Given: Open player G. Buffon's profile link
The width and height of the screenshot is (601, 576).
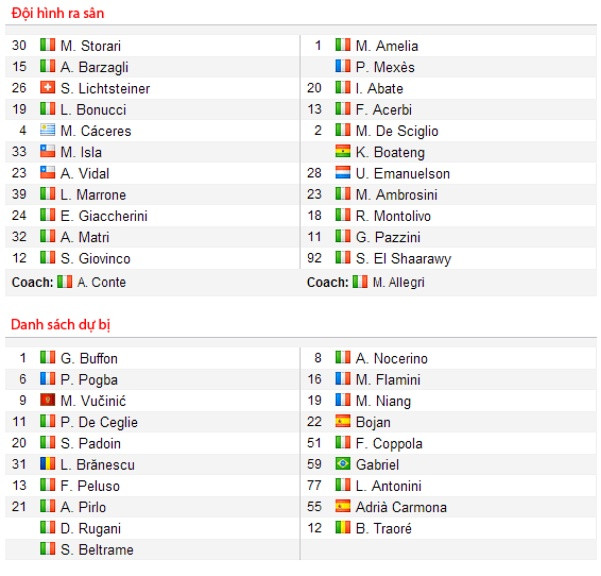Looking at the screenshot, I should (88, 358).
